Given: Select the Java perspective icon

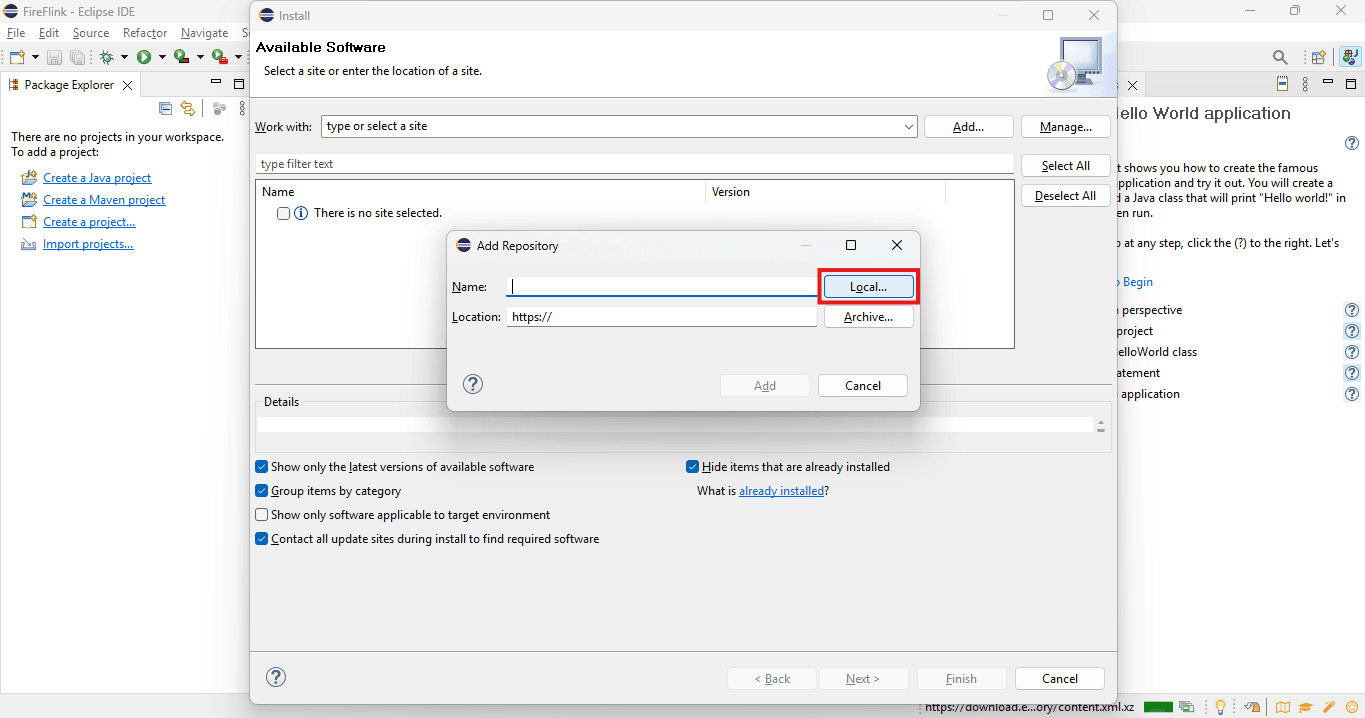Looking at the screenshot, I should click(x=1348, y=57).
